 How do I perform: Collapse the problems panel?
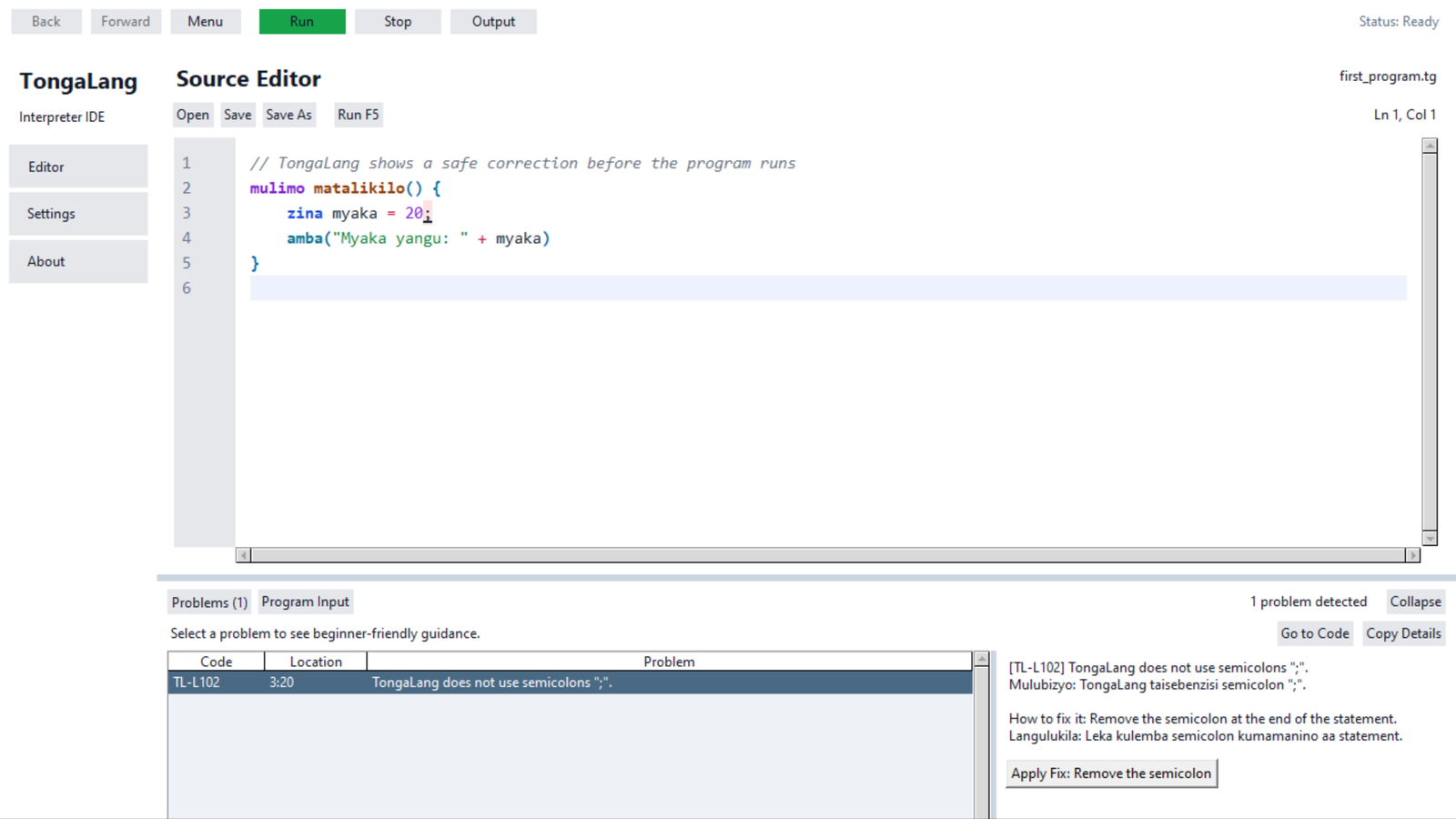pyautogui.click(x=1415, y=602)
